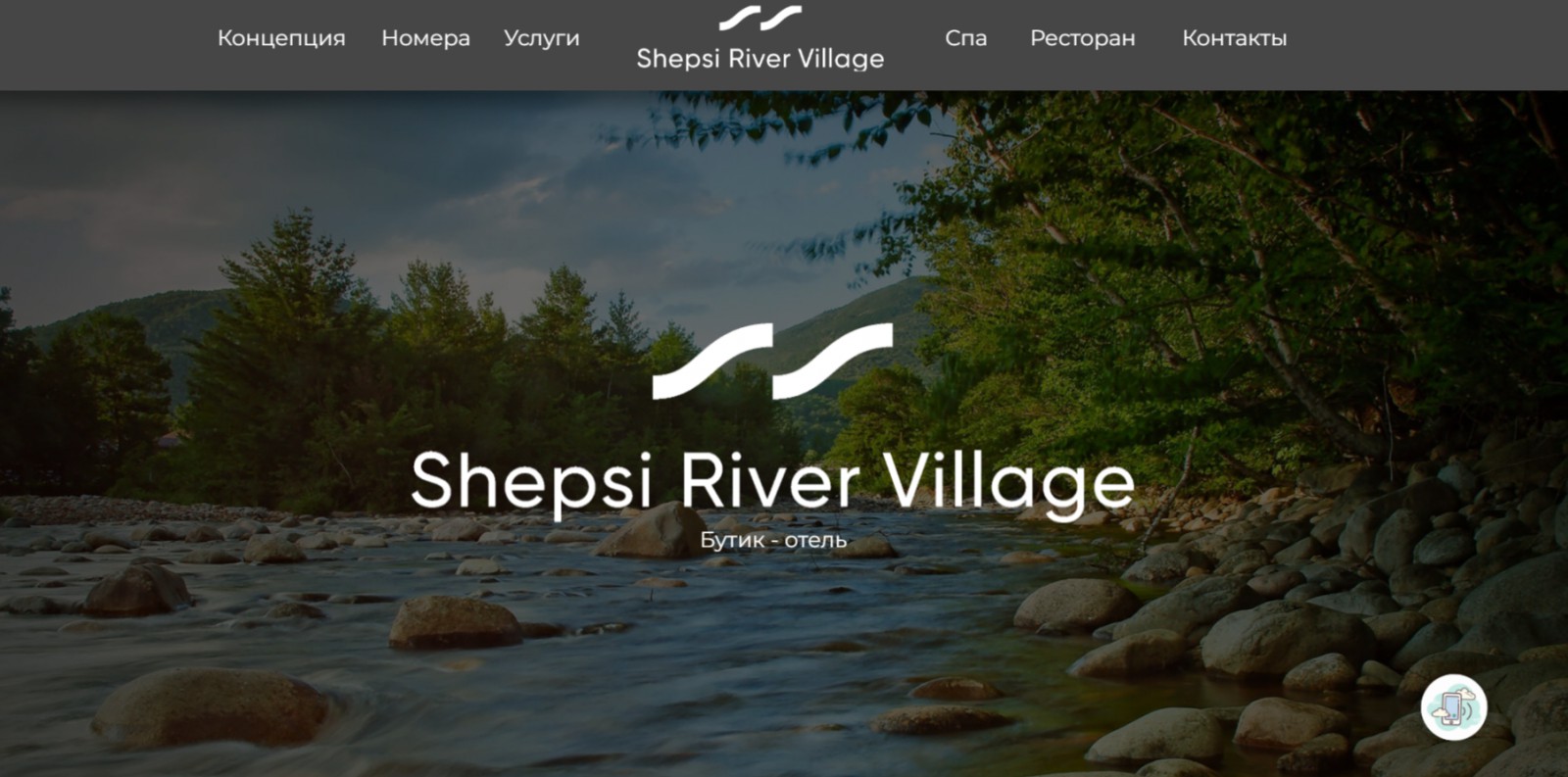The image size is (1568, 777).
Task: Open the phone callback widget
Action: point(1453,706)
